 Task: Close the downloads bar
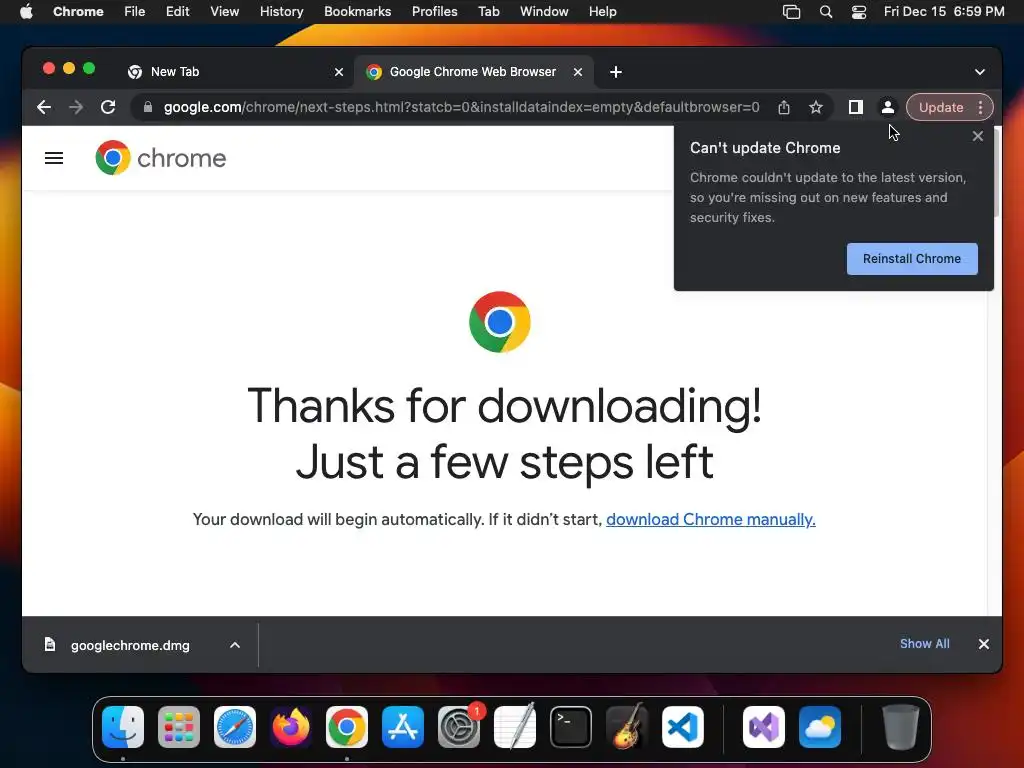(x=984, y=644)
